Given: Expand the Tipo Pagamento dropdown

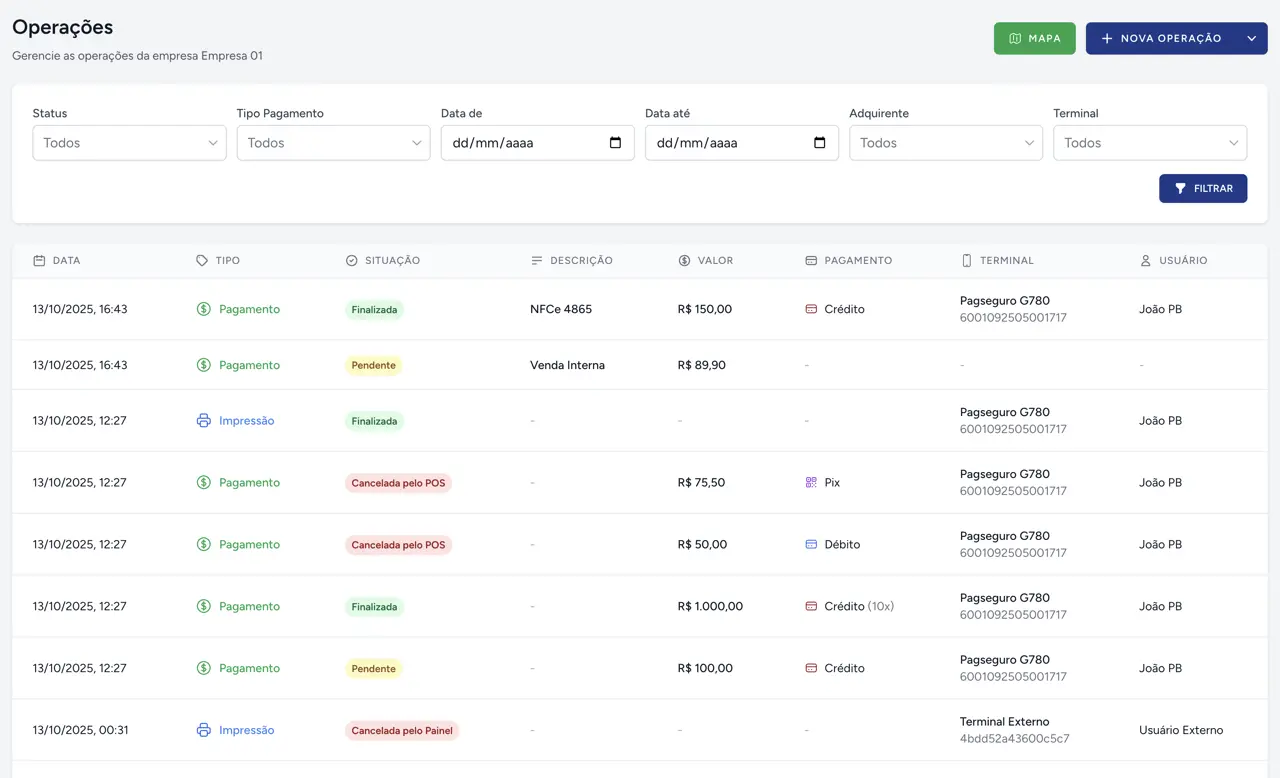Looking at the screenshot, I should [x=333, y=143].
